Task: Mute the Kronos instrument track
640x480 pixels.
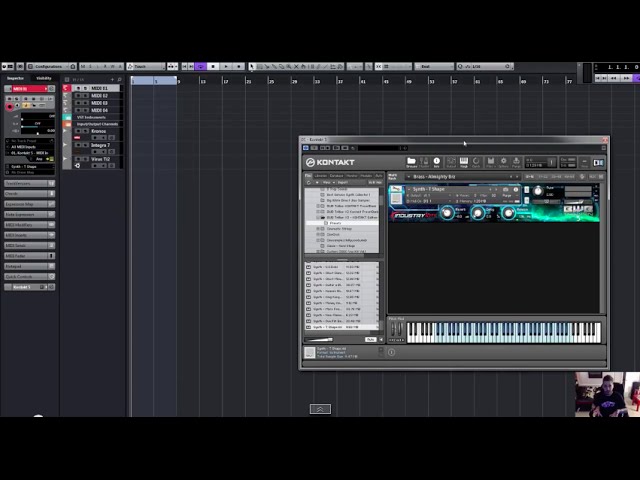Action: pos(78,131)
